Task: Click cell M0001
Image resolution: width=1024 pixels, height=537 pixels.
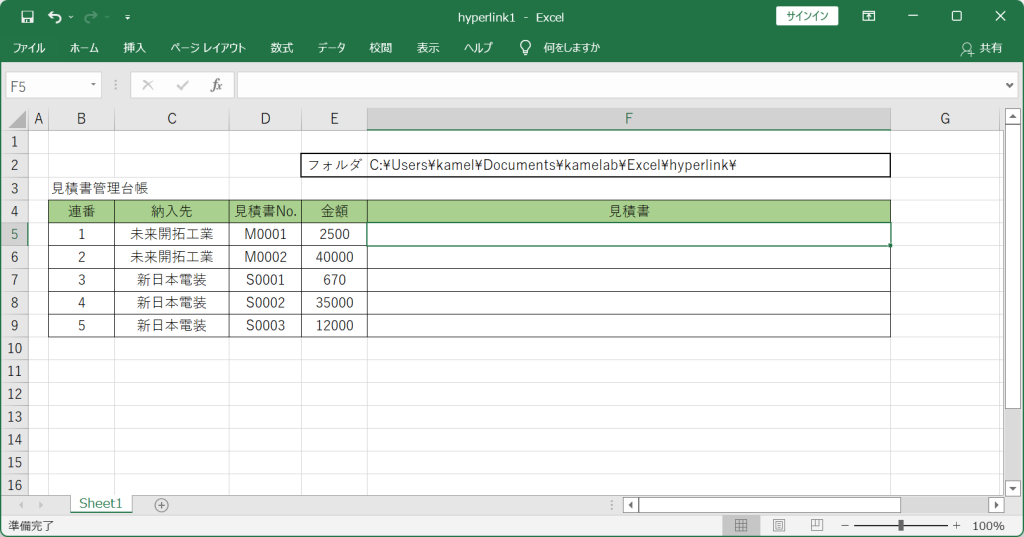Action: pyautogui.click(x=265, y=234)
